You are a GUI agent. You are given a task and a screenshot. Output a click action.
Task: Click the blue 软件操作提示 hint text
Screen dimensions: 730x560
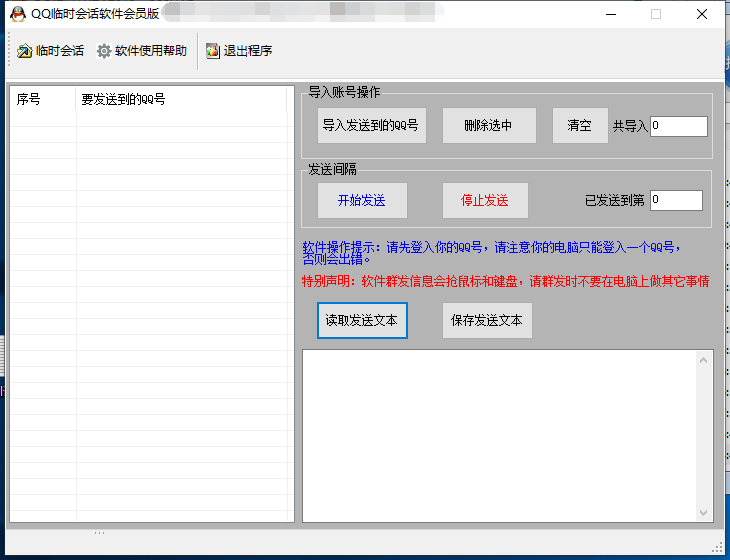(492, 253)
